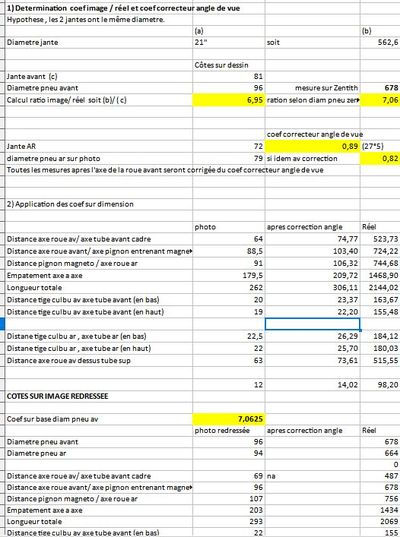Click the value 107
This screenshot has width=400, height=537.
(x=229, y=499)
